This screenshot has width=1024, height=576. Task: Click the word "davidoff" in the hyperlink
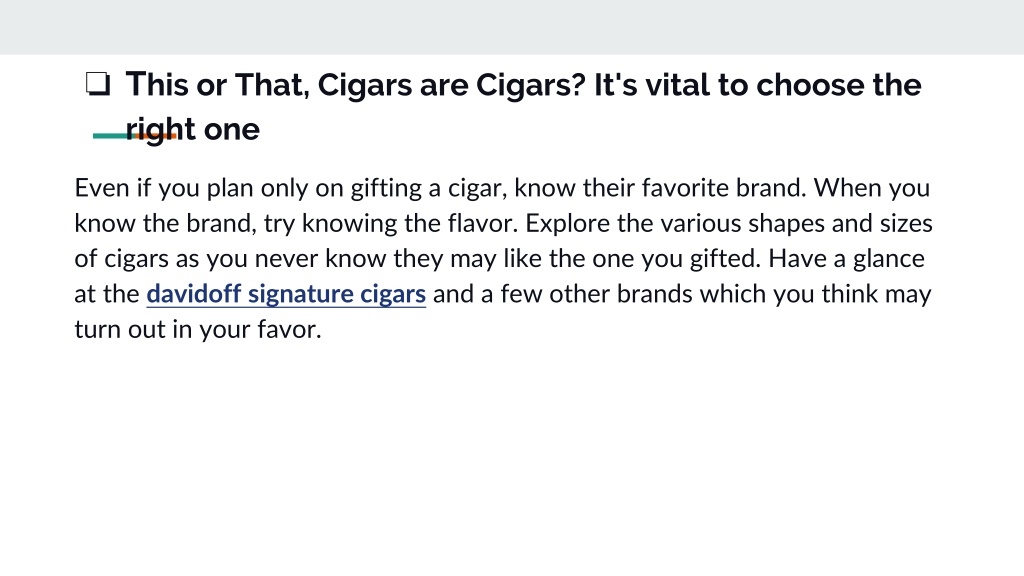(194, 294)
